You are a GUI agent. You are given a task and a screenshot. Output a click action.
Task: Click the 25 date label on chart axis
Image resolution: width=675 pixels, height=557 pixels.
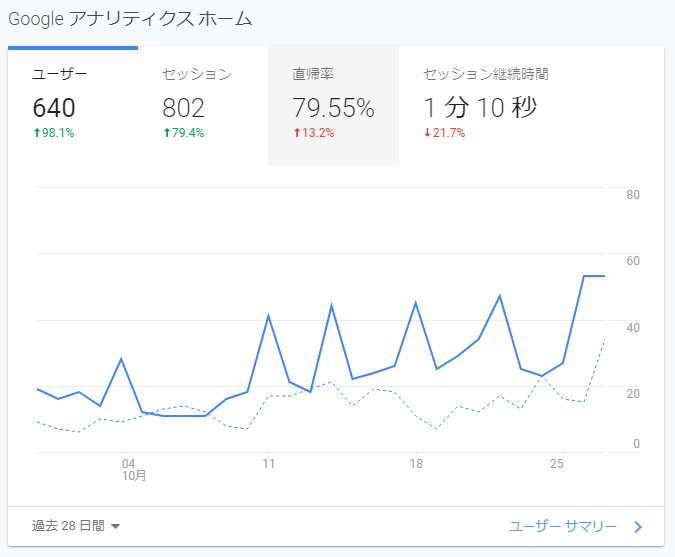coord(558,464)
